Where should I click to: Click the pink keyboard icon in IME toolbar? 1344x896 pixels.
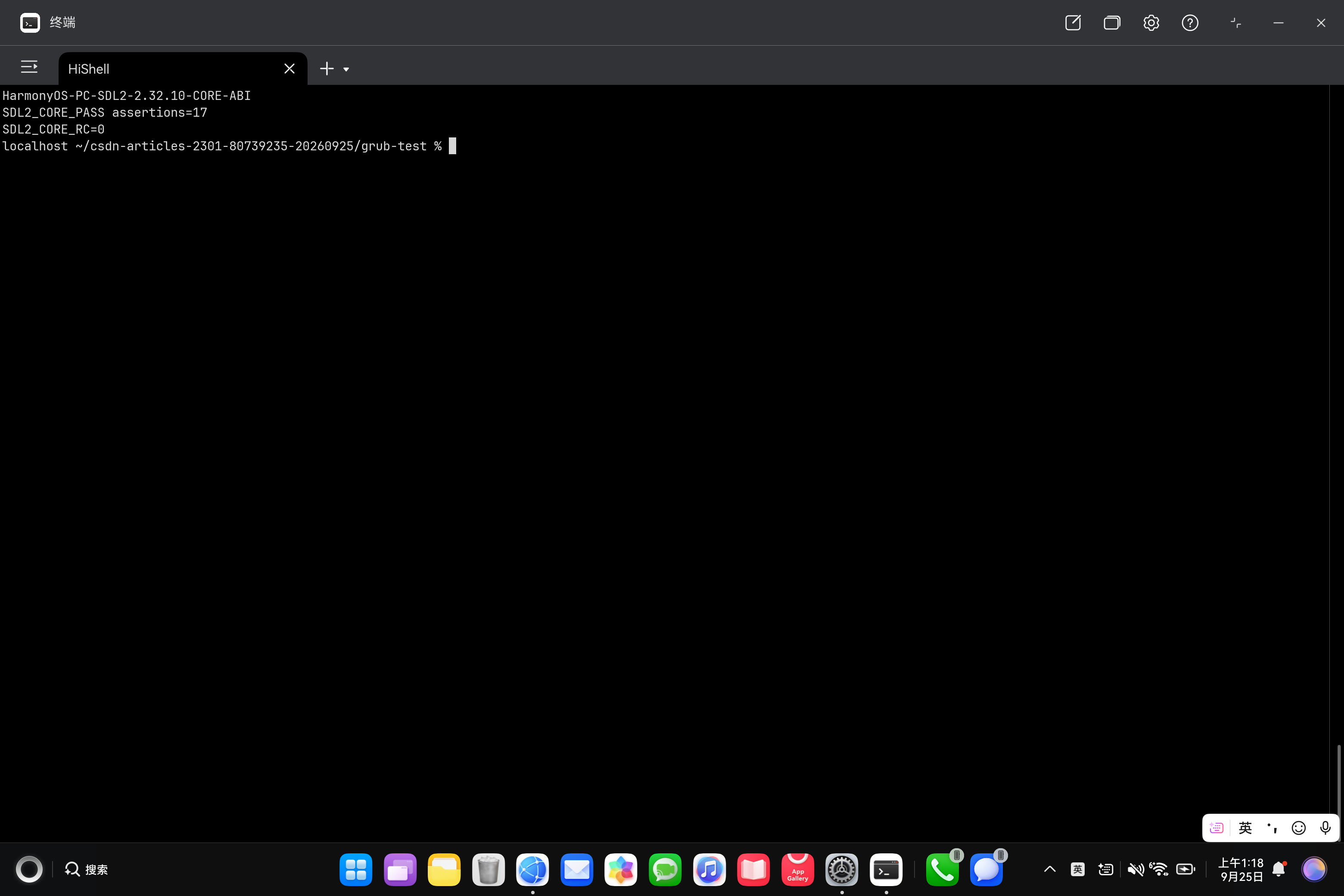pos(1216,828)
